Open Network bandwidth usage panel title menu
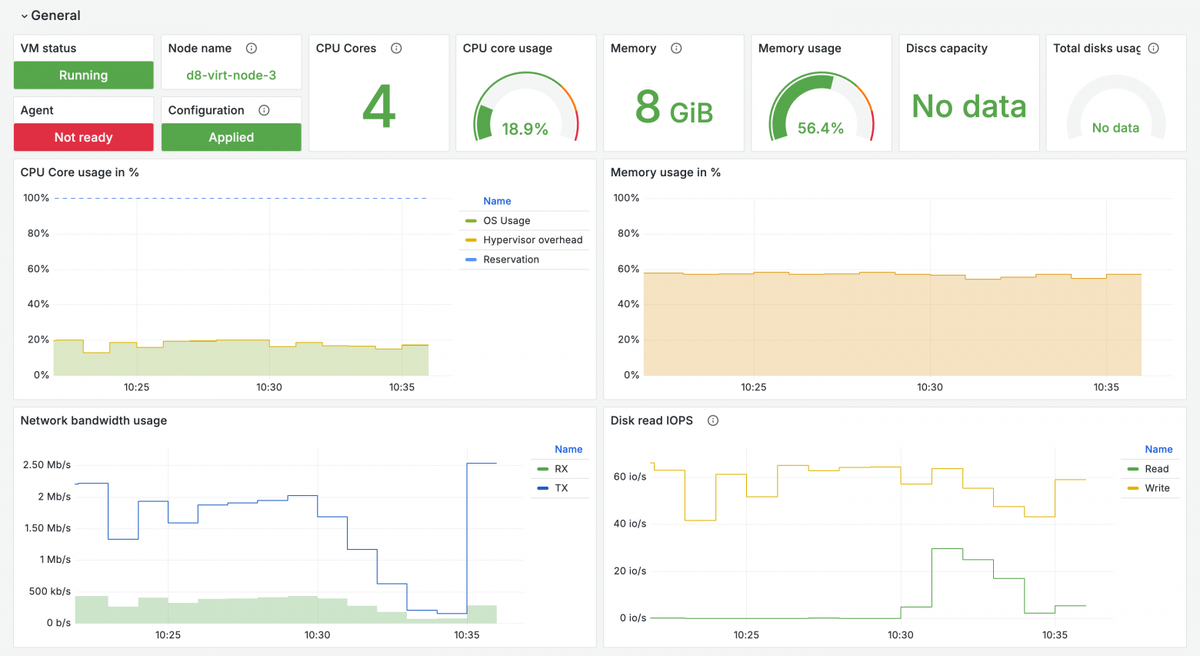Image resolution: width=1200 pixels, height=656 pixels. pos(94,421)
